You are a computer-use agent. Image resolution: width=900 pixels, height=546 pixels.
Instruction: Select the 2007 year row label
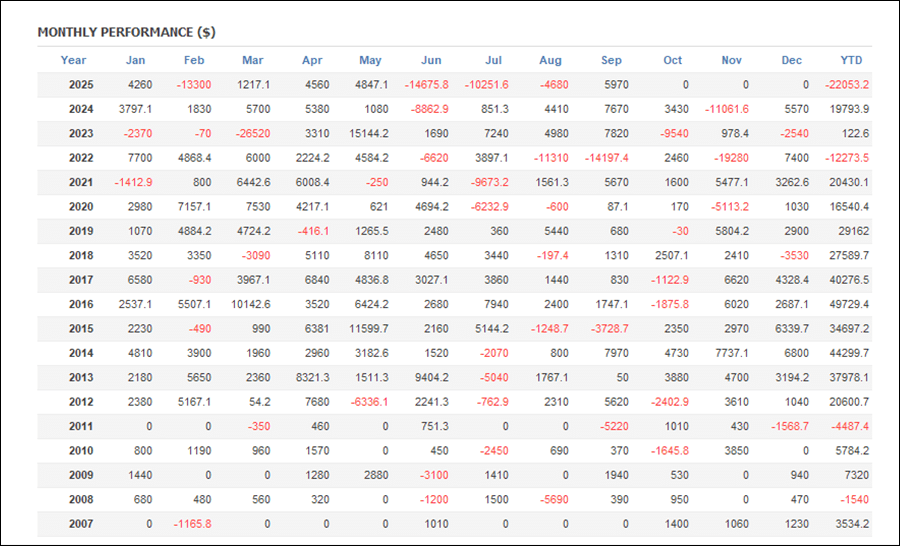coord(81,524)
